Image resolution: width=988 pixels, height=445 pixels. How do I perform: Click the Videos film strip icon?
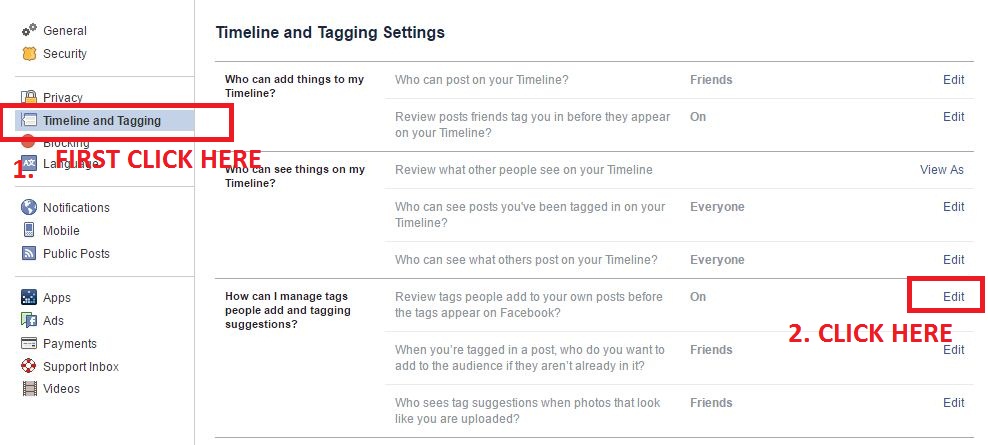click(x=29, y=389)
